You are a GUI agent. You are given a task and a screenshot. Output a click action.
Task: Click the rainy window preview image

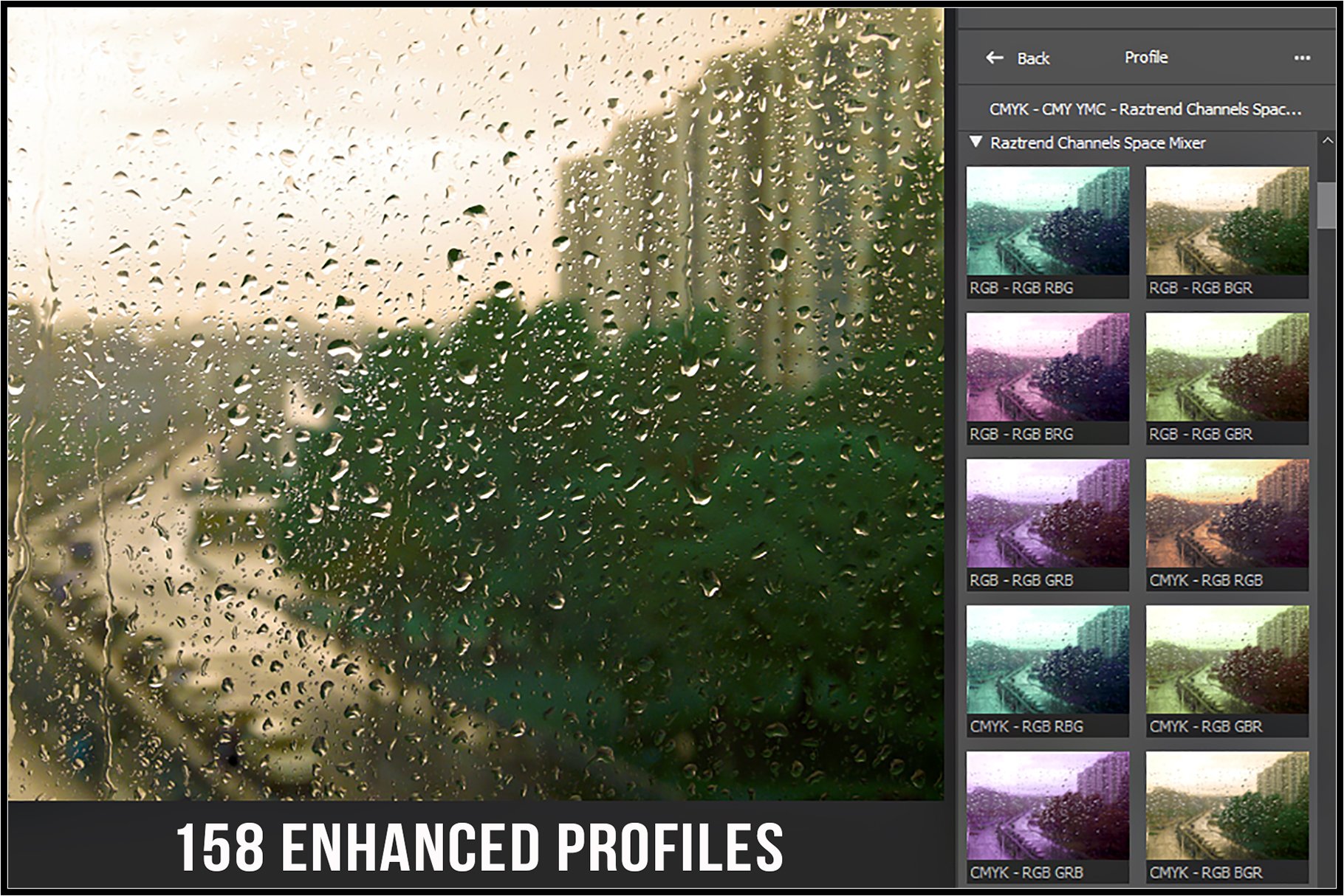tap(476, 404)
